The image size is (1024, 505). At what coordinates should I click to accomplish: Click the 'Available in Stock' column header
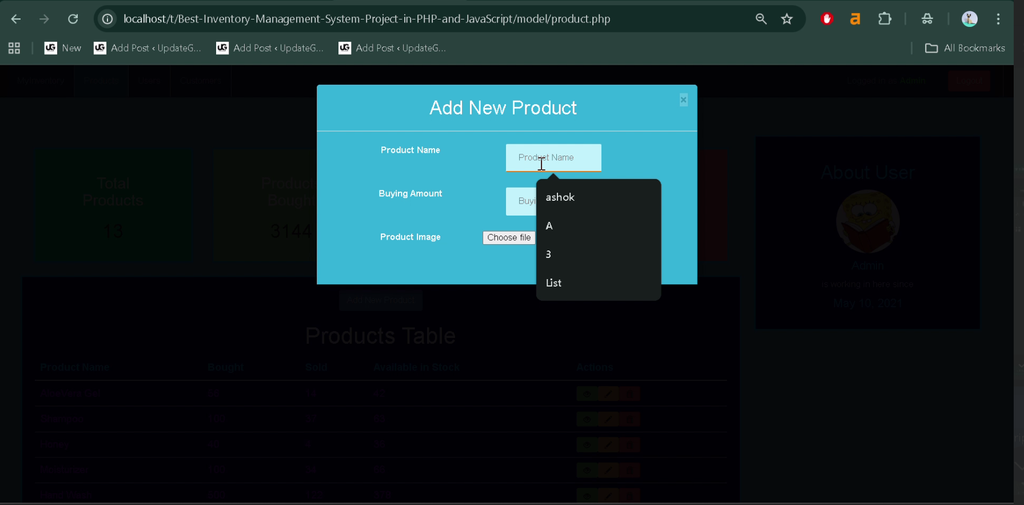click(416, 368)
